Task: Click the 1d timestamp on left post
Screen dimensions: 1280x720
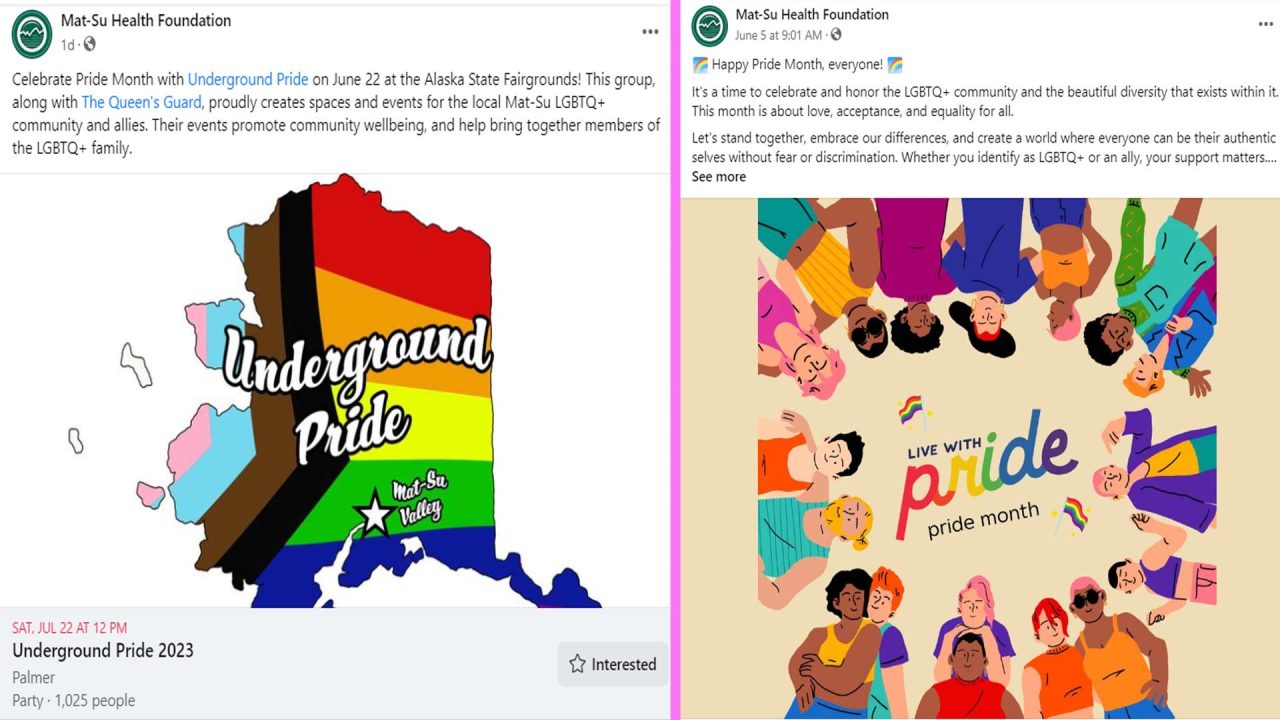Action: pyautogui.click(x=67, y=44)
